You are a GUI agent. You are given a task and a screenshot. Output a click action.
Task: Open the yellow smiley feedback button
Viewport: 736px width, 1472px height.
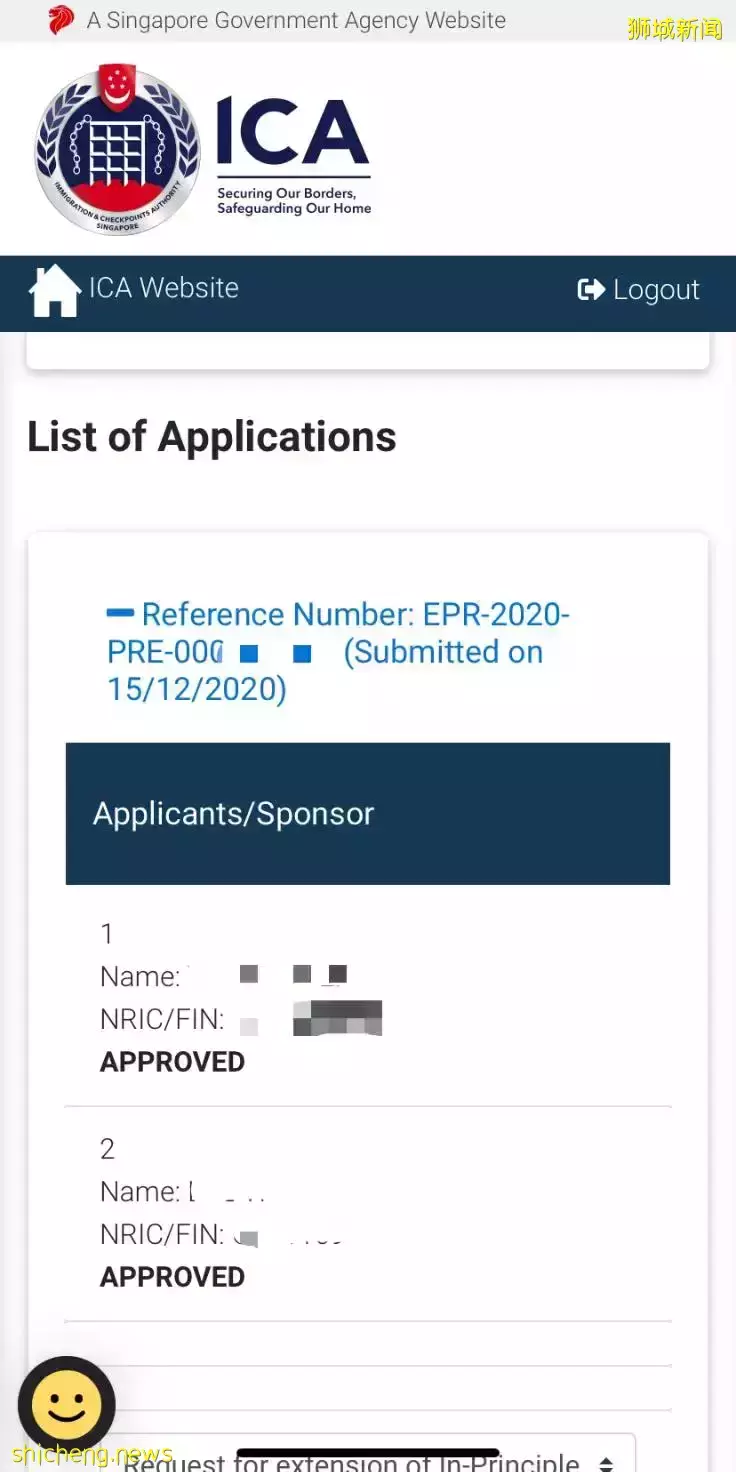click(67, 1405)
